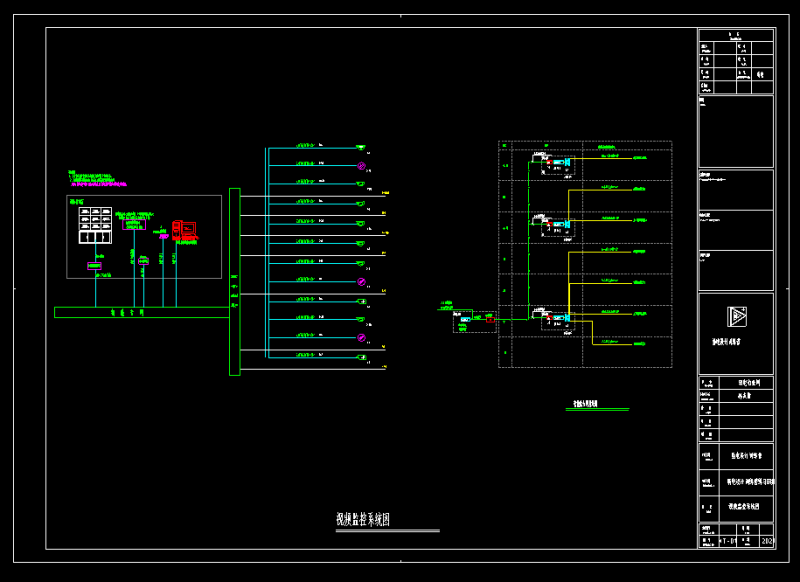The height and width of the screenshot is (582, 800).
Task: Select the cyan device in bottom-most equipment group
Action: click(568, 319)
